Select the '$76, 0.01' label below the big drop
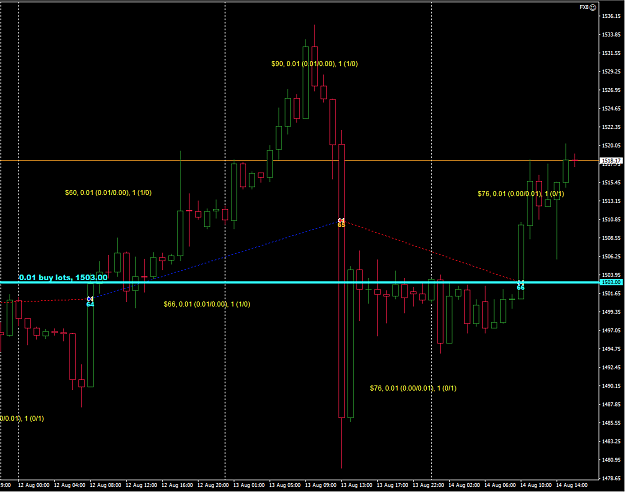Screen dimensions: 625x492 [413, 388]
